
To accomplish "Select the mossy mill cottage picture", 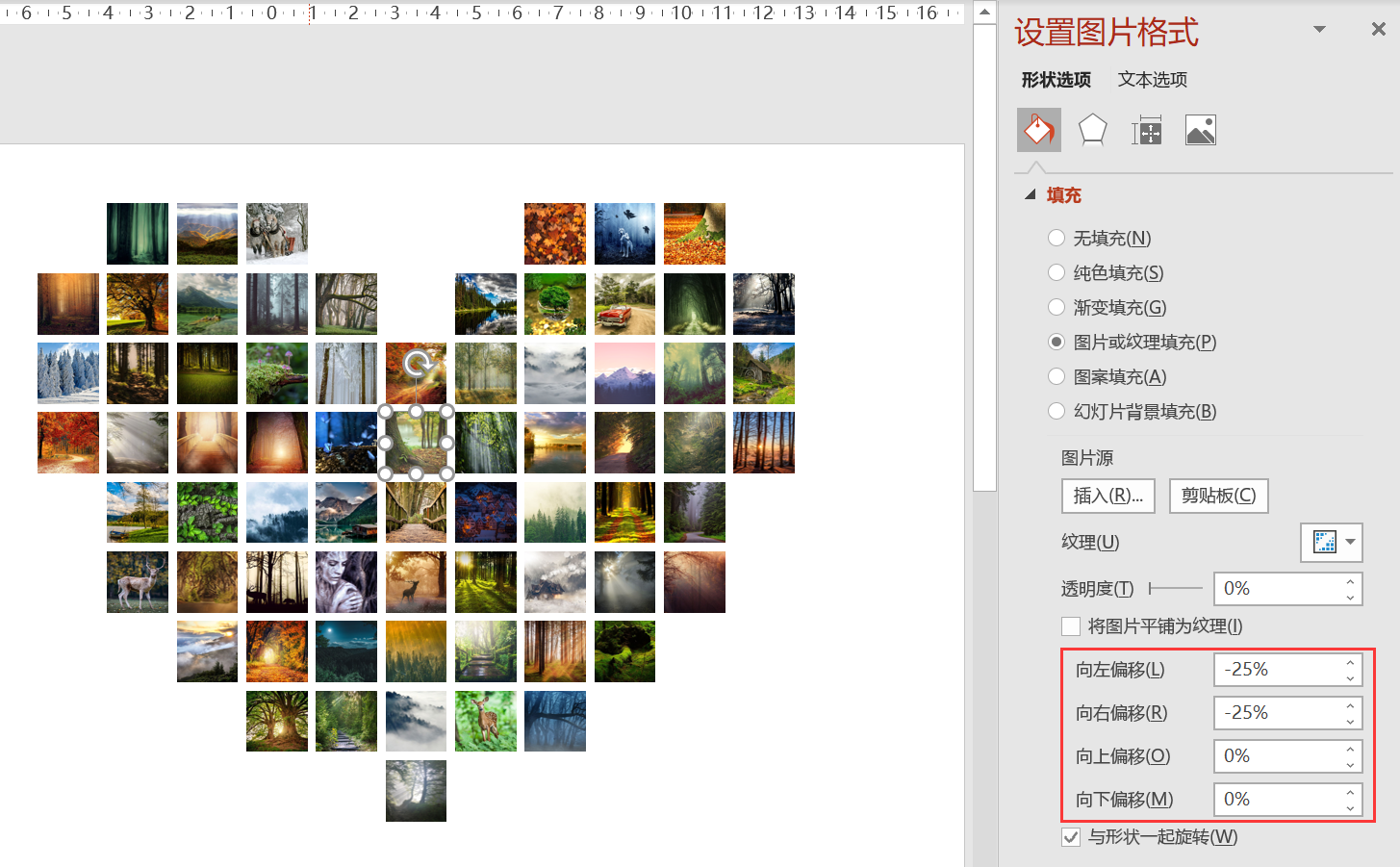I will (764, 373).
